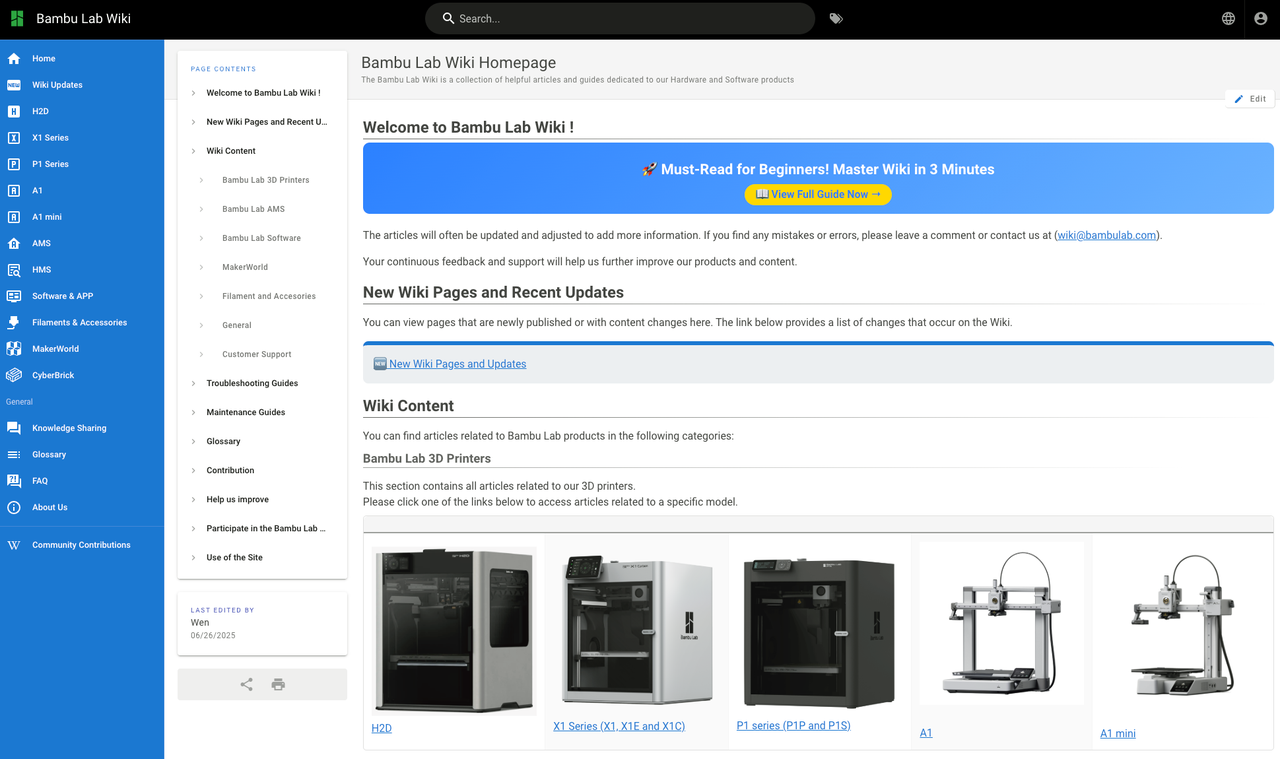
Task: Click the magnifier icon in the search bar
Action: pyautogui.click(x=449, y=19)
